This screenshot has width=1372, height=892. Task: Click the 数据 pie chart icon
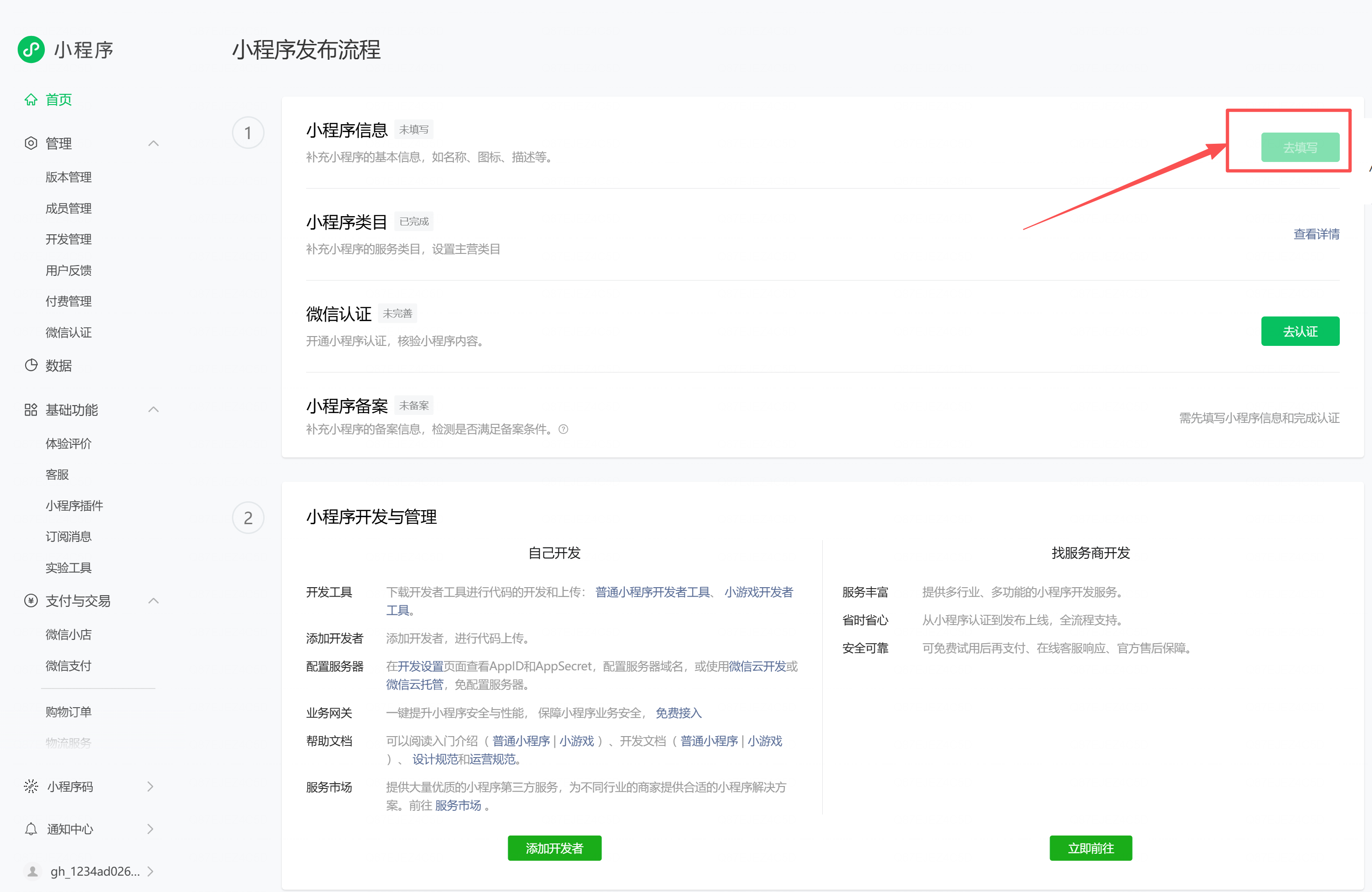[x=31, y=365]
